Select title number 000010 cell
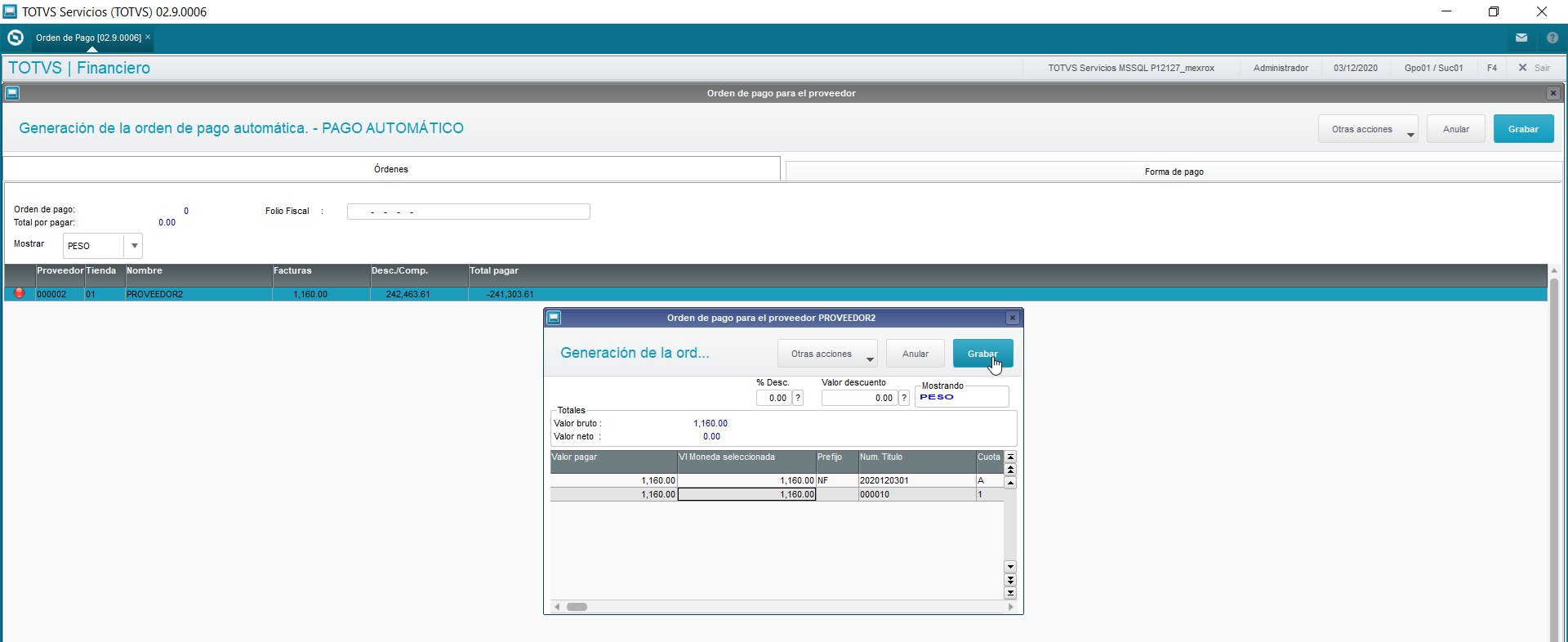1568x642 pixels. [x=917, y=494]
